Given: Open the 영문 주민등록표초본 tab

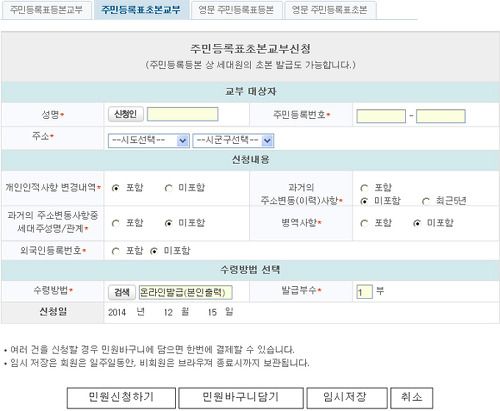Looking at the screenshot, I should coord(330,10).
